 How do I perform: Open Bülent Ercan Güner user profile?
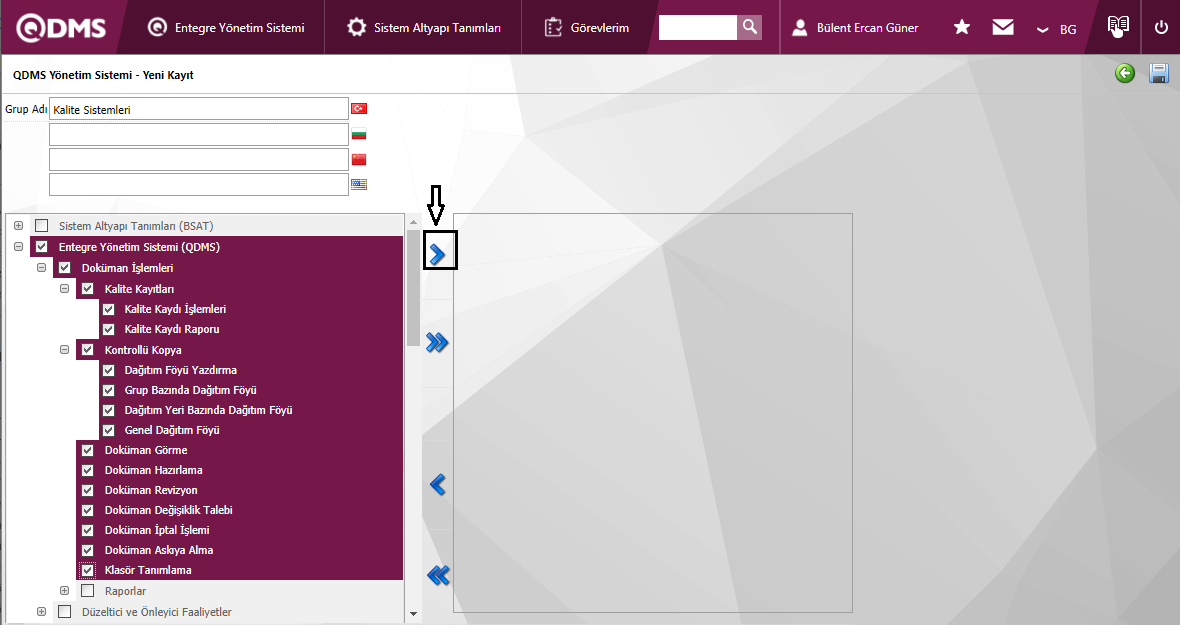tap(855, 28)
